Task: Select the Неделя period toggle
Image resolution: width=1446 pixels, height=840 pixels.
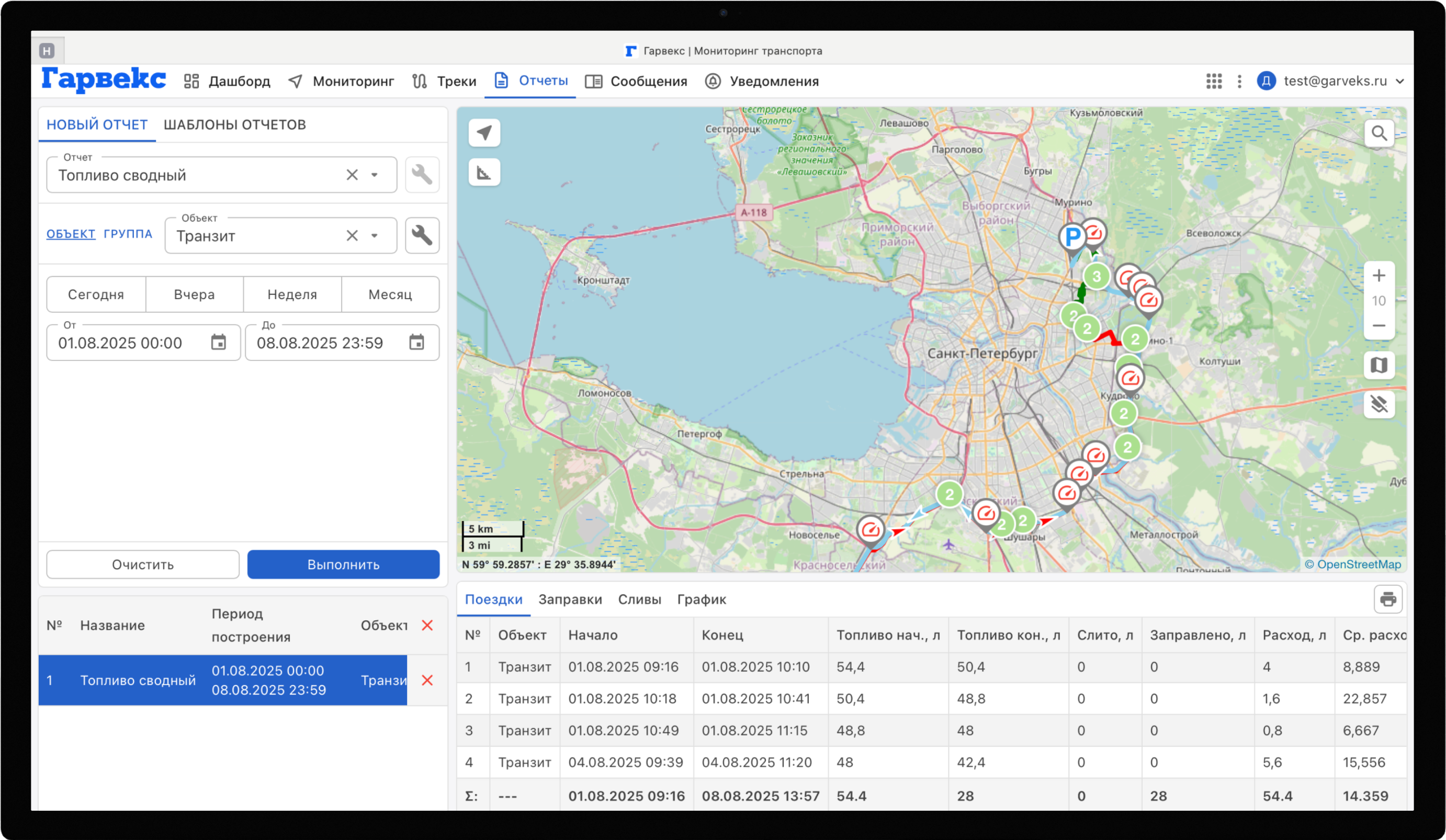Action: coord(292,294)
